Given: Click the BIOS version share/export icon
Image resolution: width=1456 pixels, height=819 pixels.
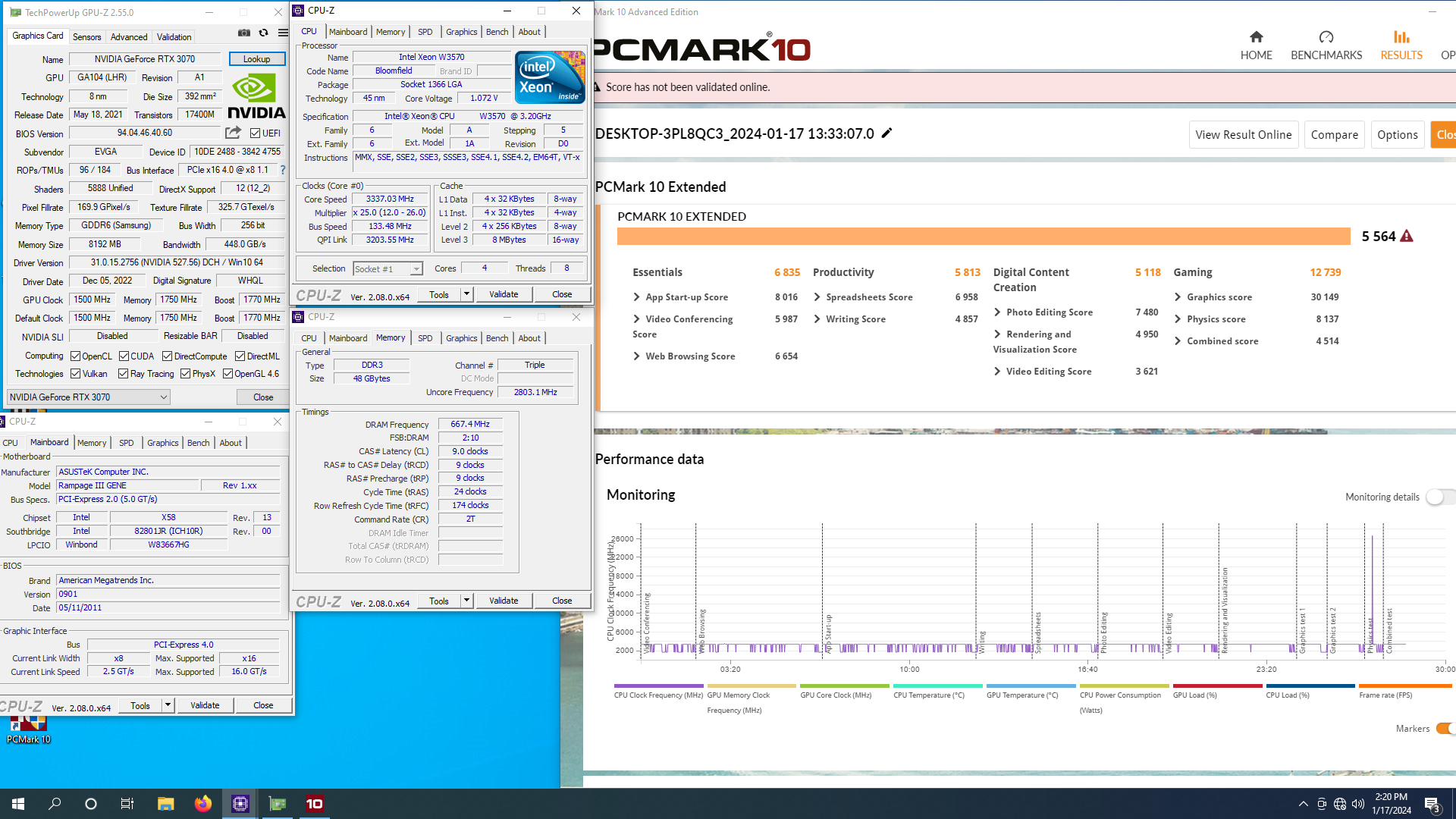Looking at the screenshot, I should tap(233, 133).
